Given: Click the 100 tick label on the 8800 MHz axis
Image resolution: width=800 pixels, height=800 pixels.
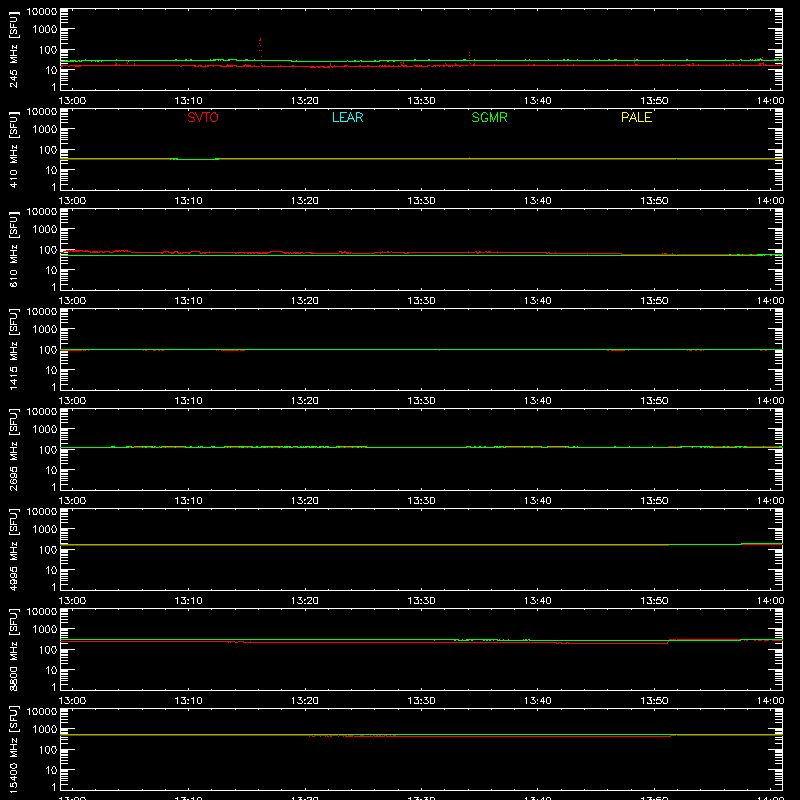Looking at the screenshot, I should 48,650.
